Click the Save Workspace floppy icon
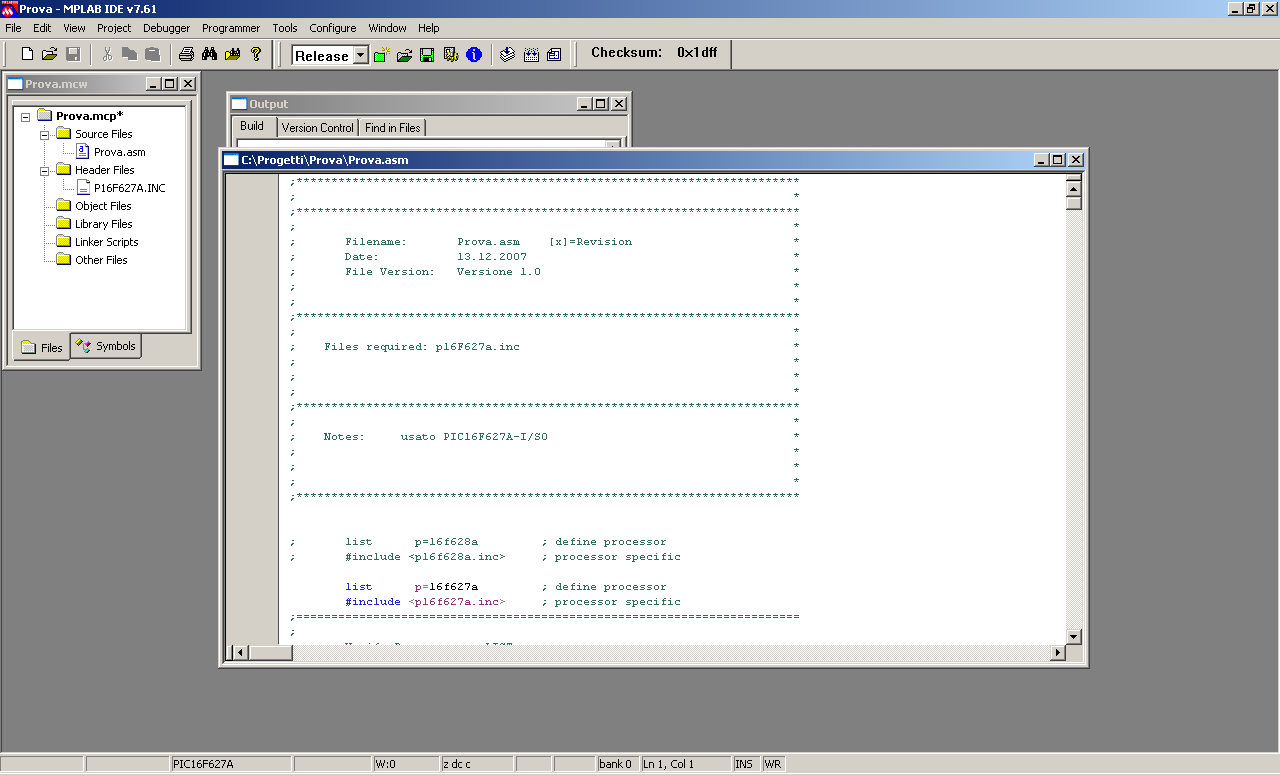The width and height of the screenshot is (1280, 776). (427, 55)
